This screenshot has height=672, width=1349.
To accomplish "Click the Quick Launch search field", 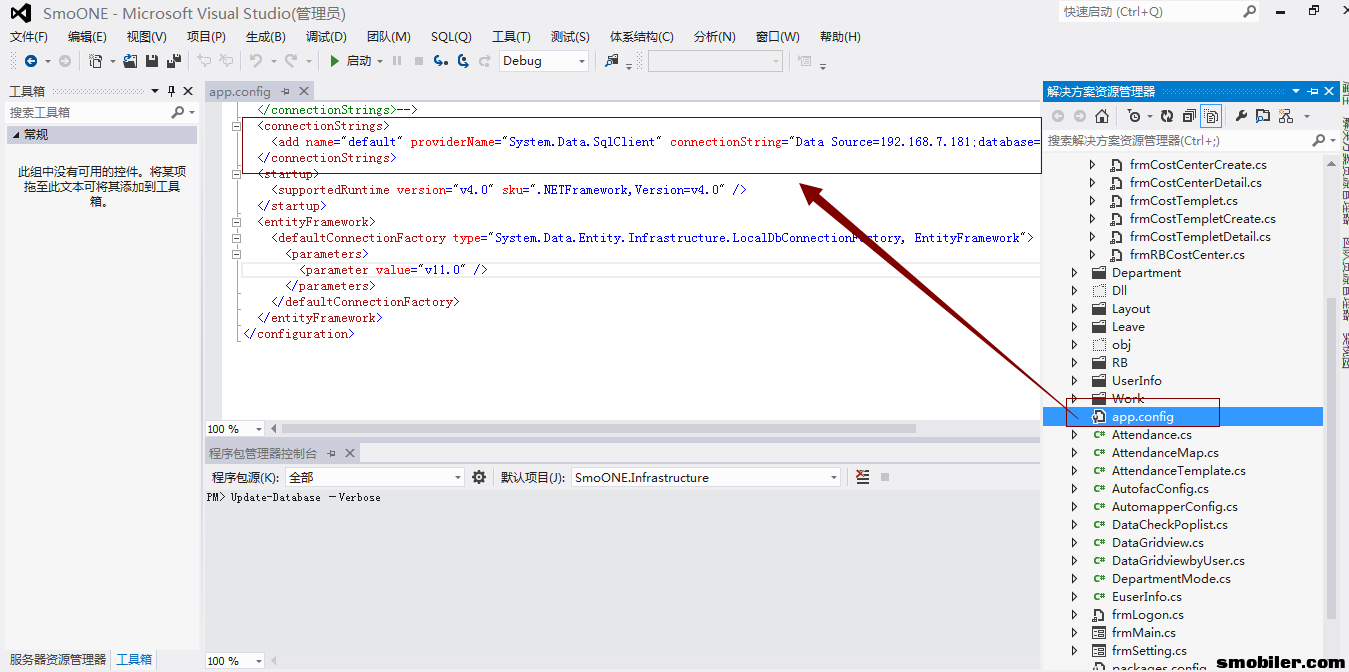I will pos(1150,11).
